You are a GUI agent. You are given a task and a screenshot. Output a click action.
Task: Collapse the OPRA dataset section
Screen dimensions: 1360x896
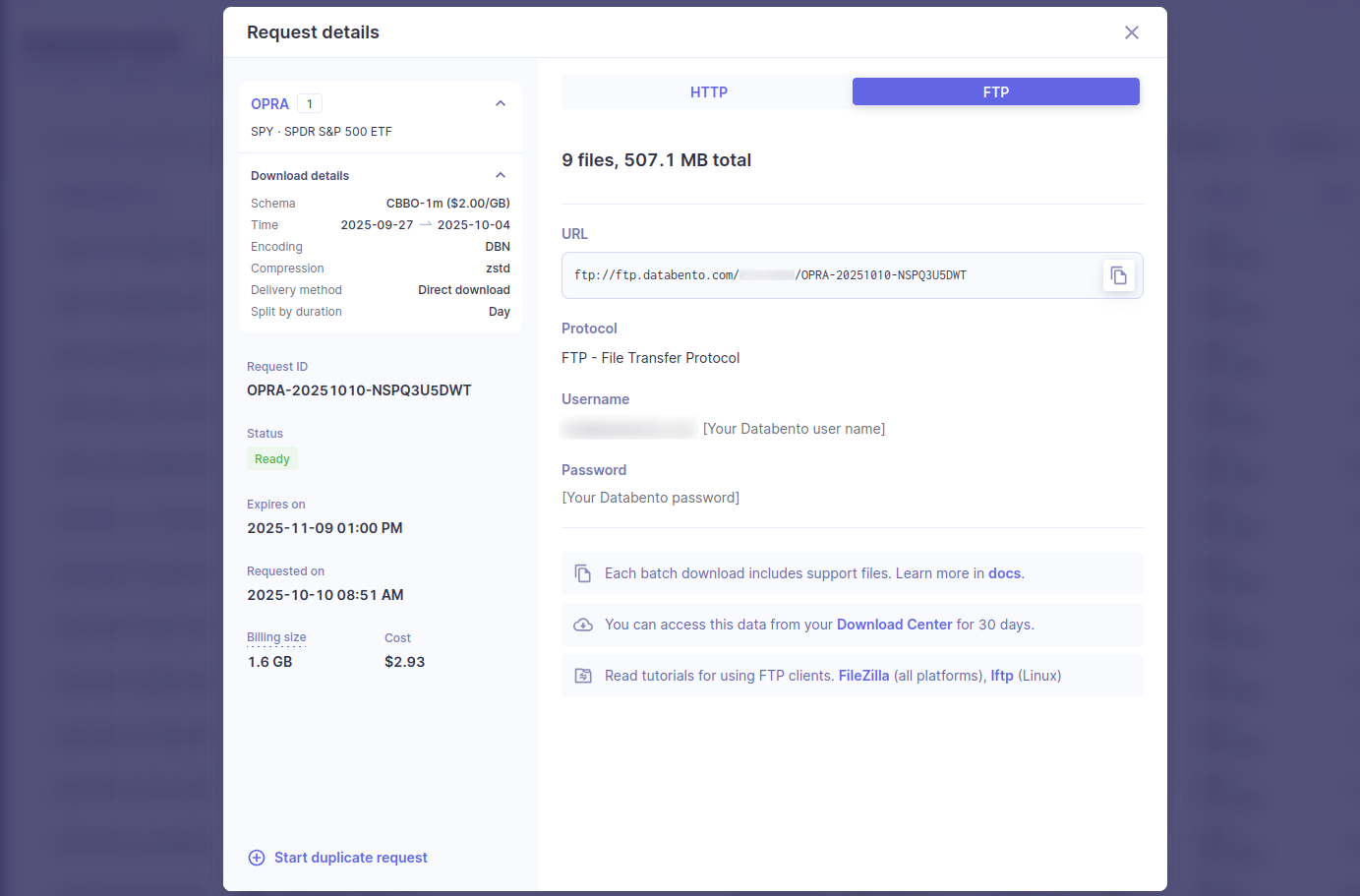pyautogui.click(x=500, y=103)
